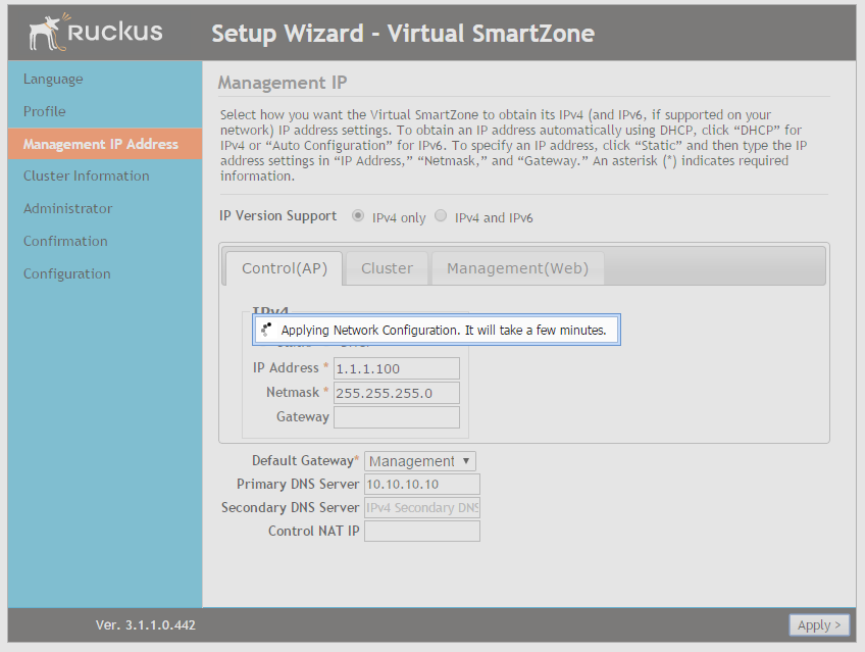This screenshot has width=865, height=652.
Task: Switch to the Control(AP) tab
Action: click(285, 268)
